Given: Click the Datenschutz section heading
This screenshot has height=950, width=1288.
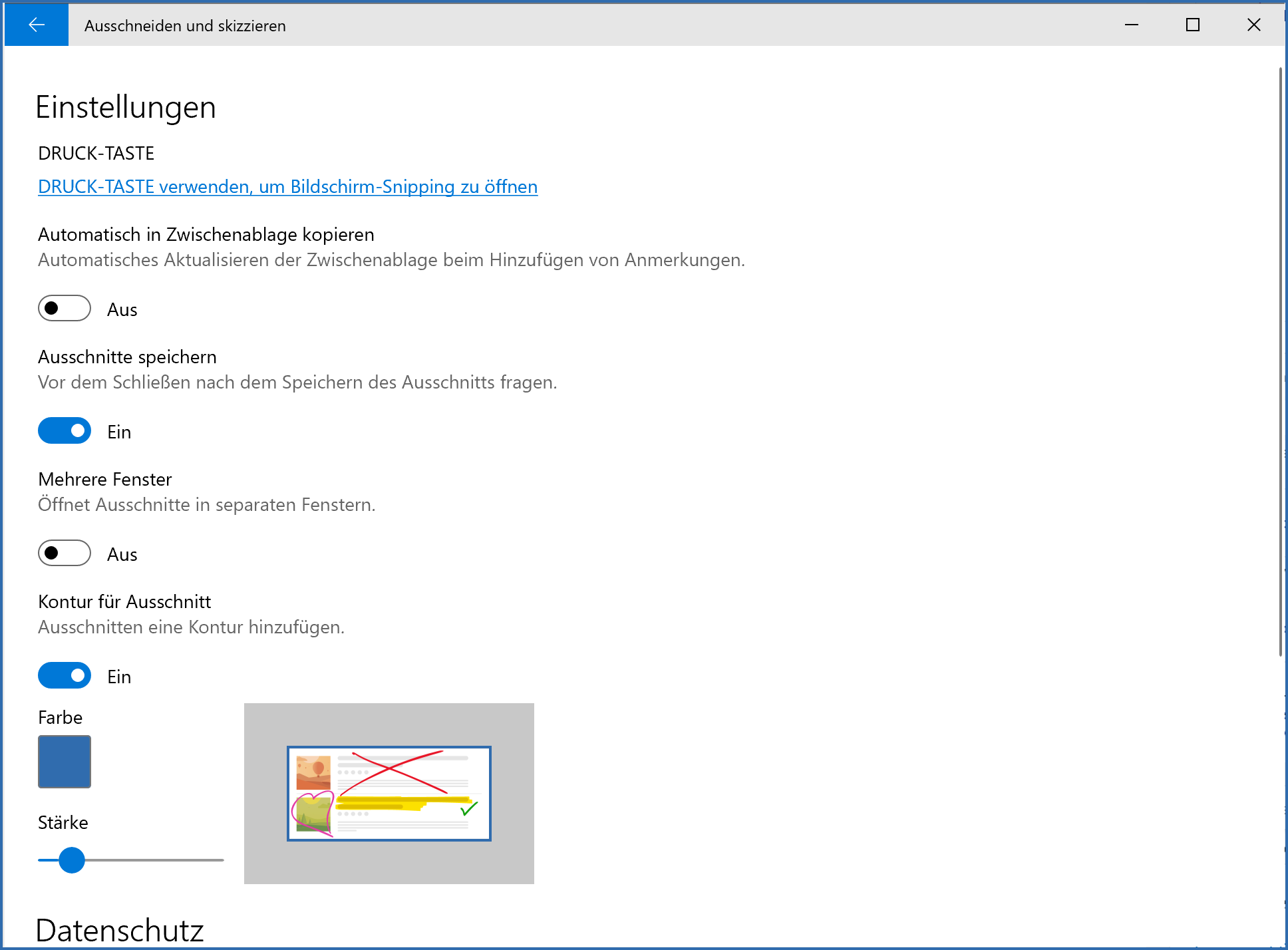Looking at the screenshot, I should [120, 930].
